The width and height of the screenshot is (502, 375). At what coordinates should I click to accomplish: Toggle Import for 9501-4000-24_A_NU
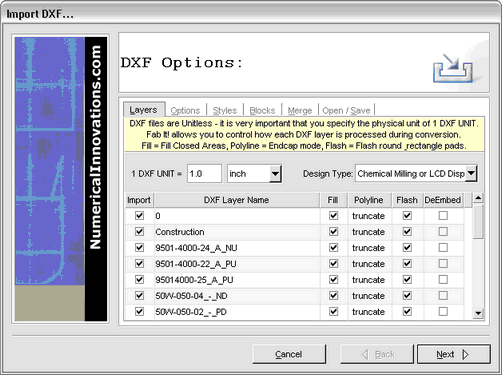point(139,248)
